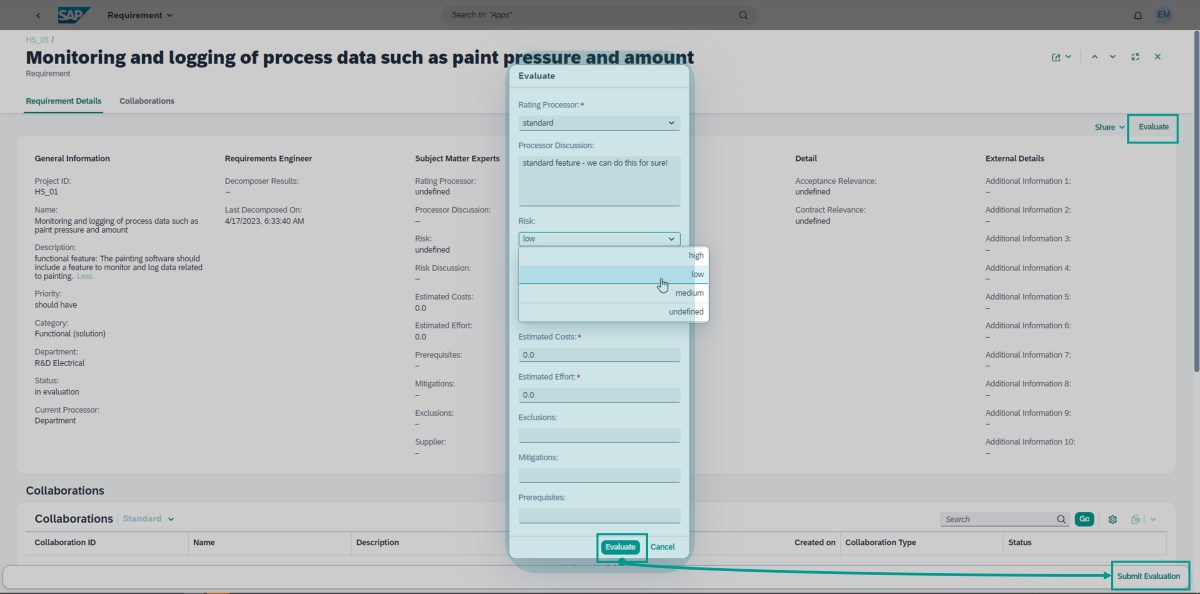Click the Collaboration Type column header

(x=881, y=542)
